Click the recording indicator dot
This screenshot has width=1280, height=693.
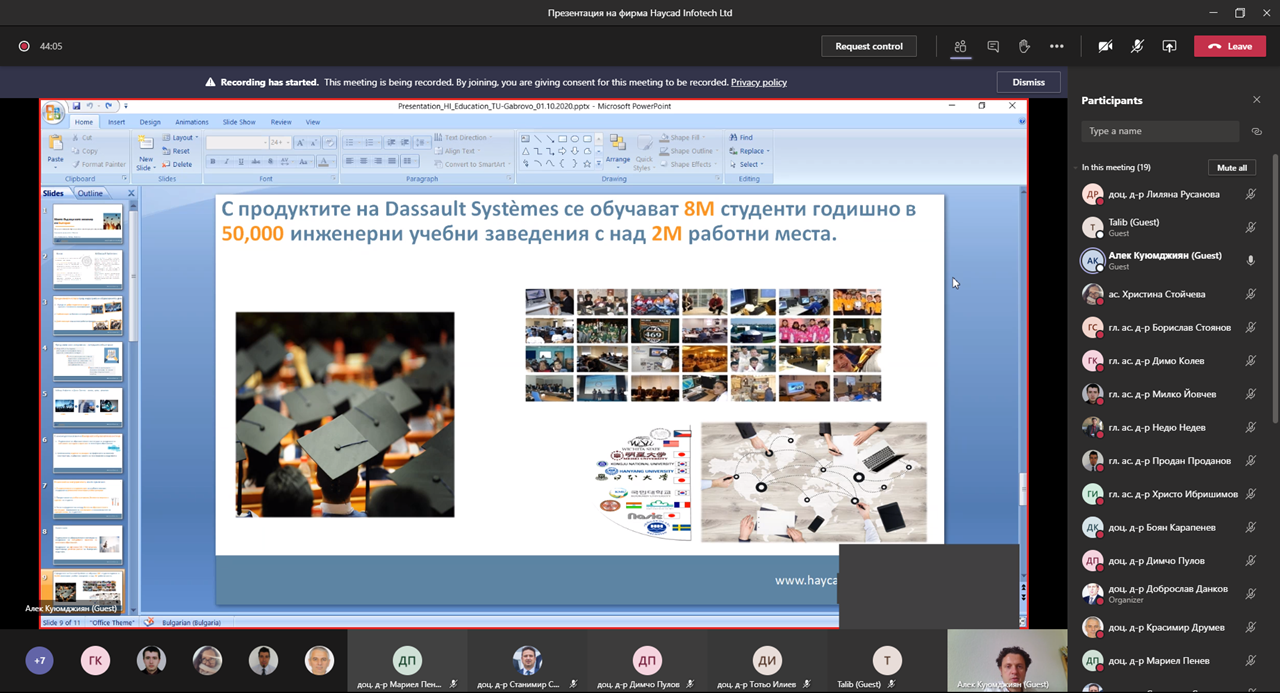click(x=24, y=46)
